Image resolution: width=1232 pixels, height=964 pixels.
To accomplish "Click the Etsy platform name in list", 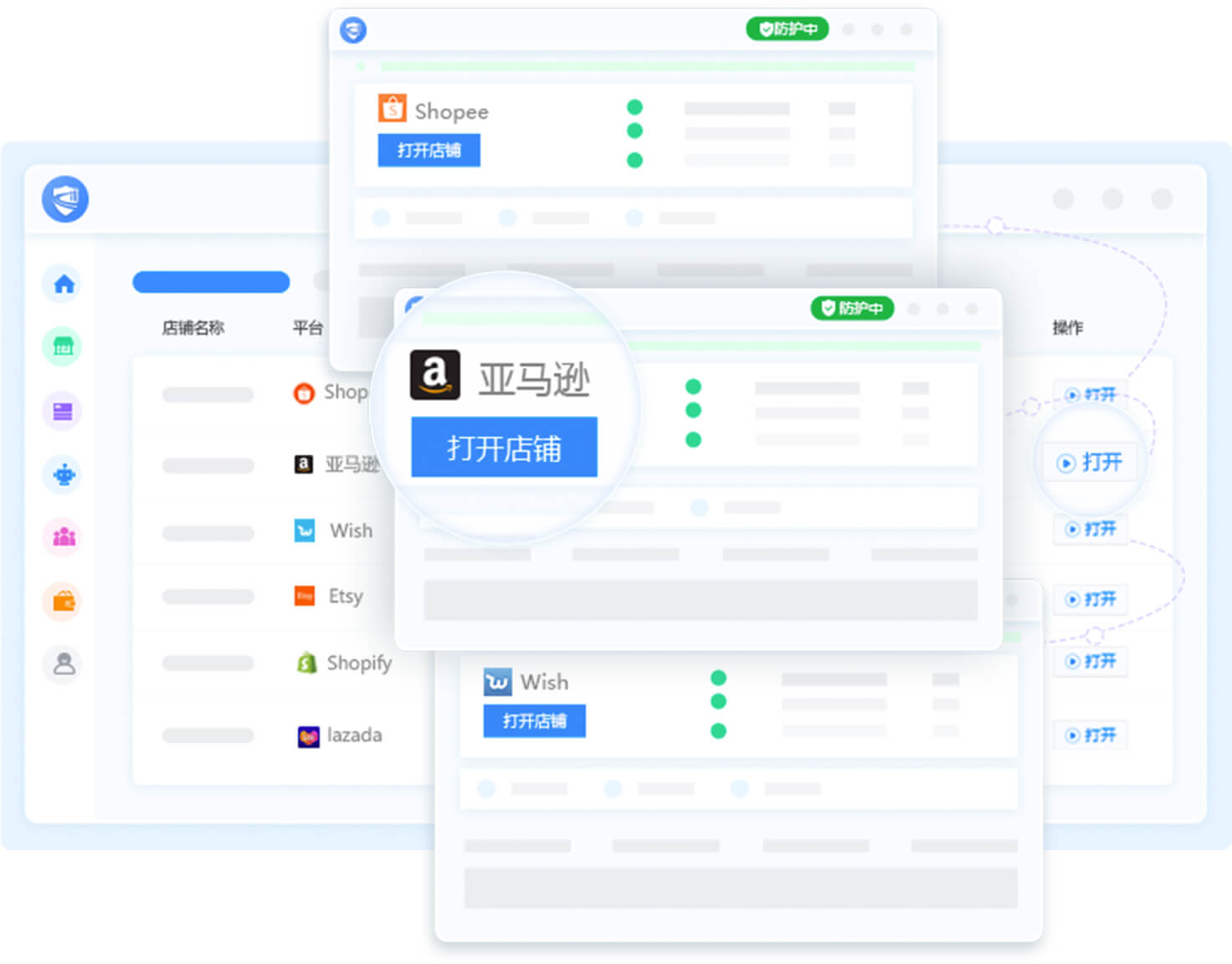I will tap(346, 596).
